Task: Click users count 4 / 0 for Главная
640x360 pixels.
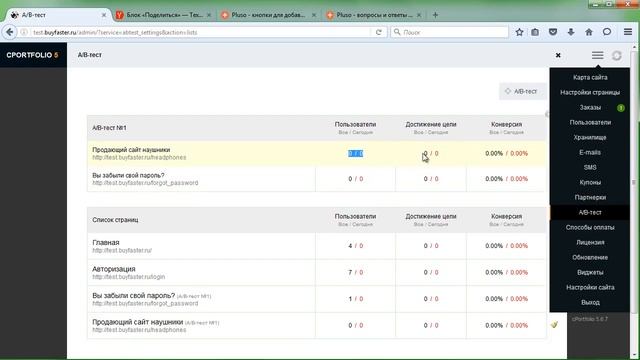Action: (356, 246)
